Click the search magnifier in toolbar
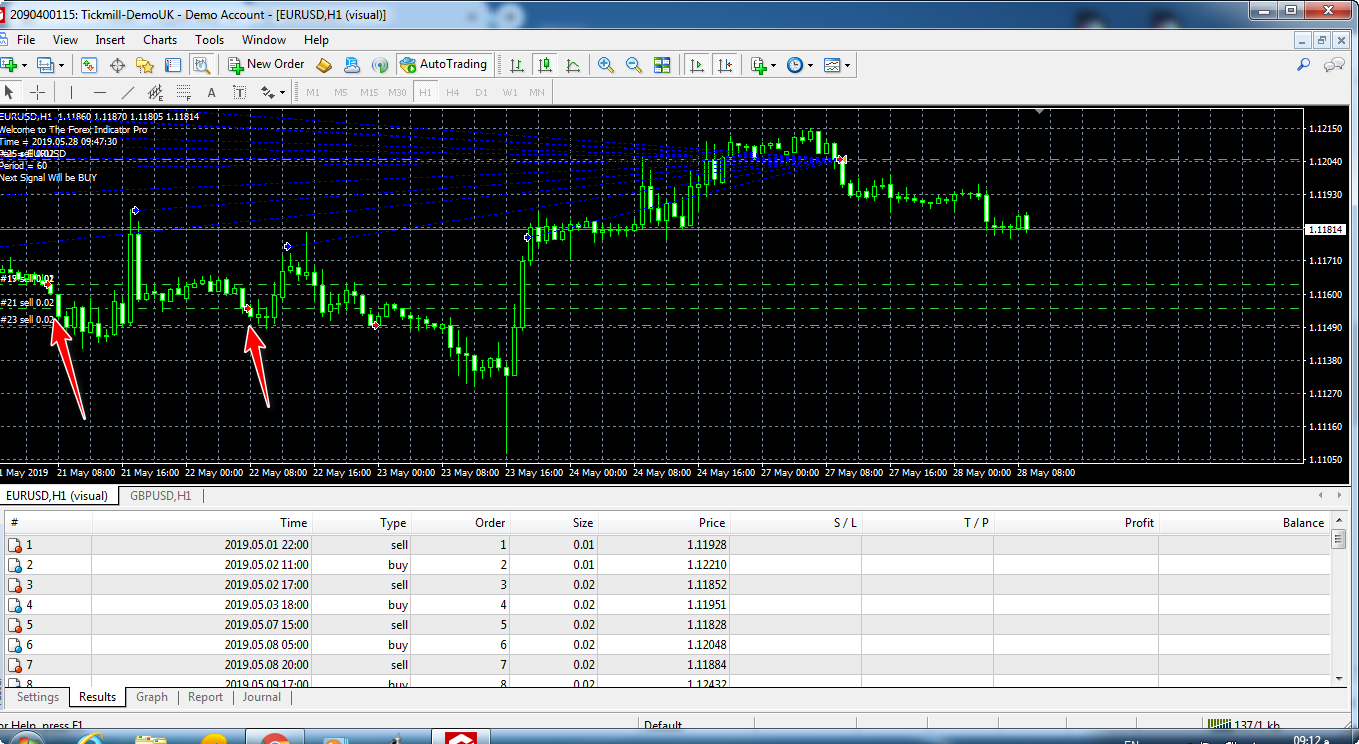This screenshot has width=1359, height=744. pyautogui.click(x=1303, y=65)
